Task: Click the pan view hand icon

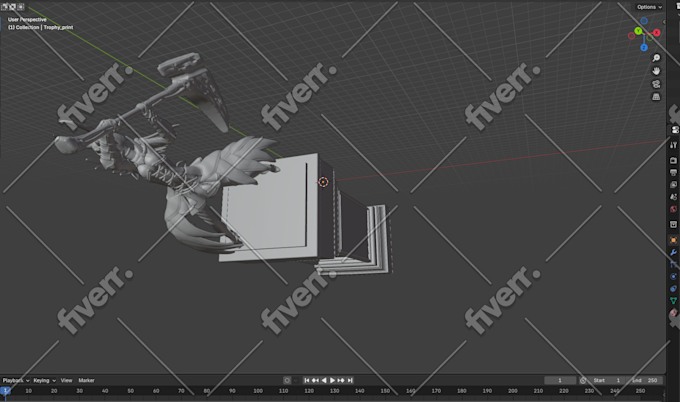Action: coord(656,71)
